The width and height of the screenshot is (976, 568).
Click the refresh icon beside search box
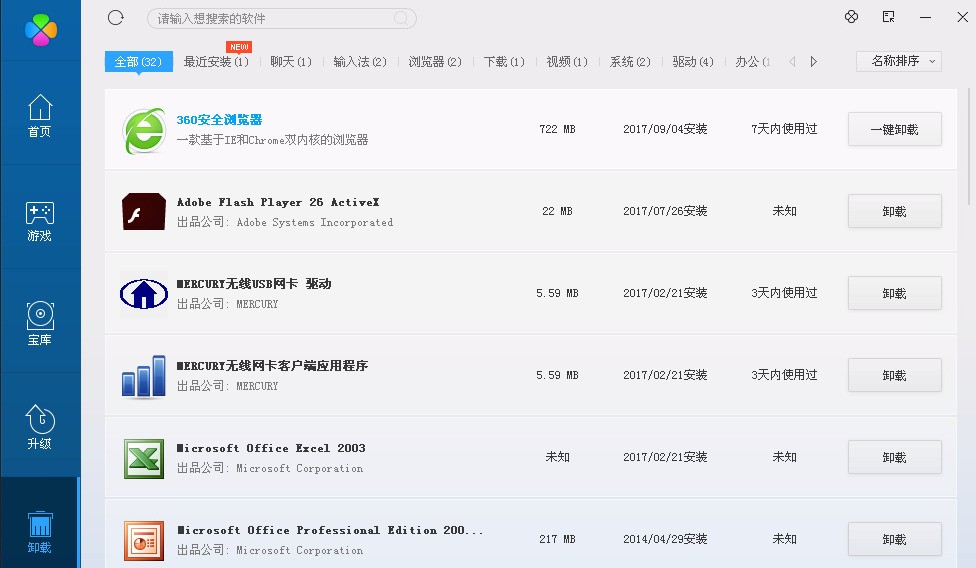point(116,18)
